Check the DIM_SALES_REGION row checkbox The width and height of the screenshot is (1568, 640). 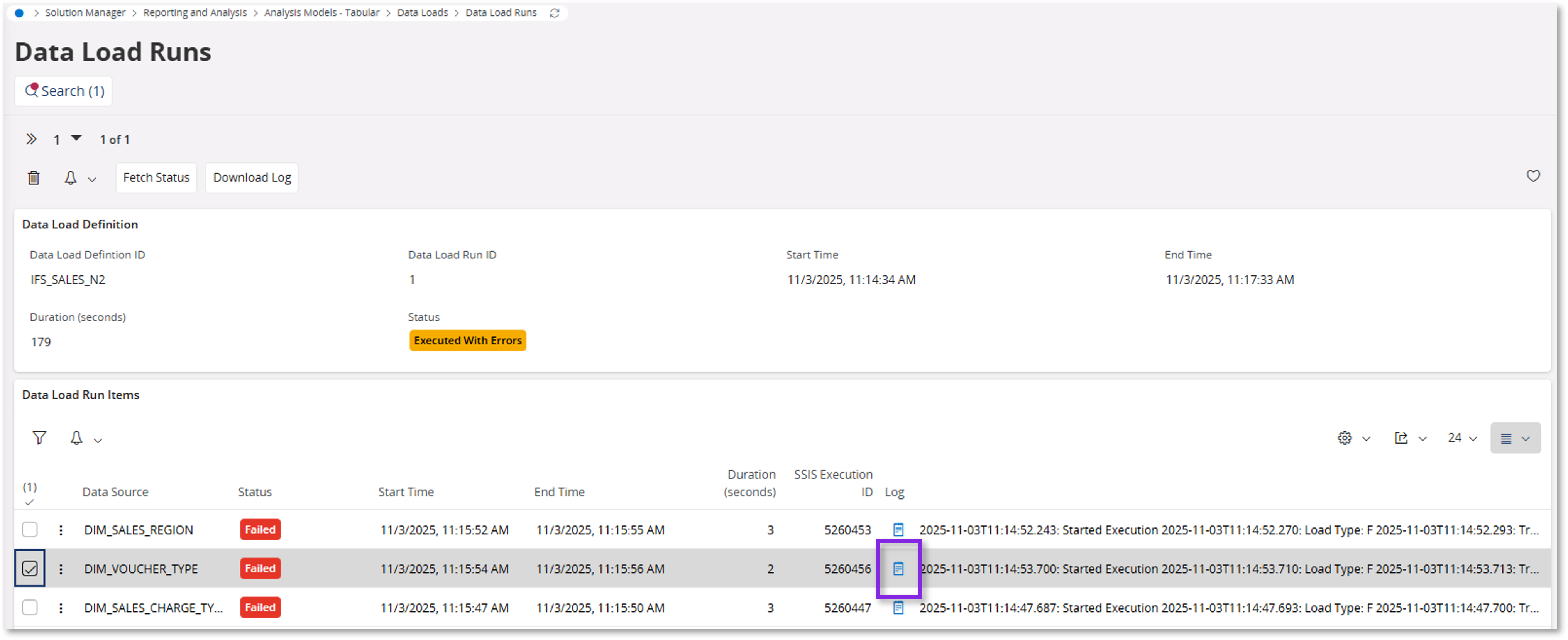point(30,530)
